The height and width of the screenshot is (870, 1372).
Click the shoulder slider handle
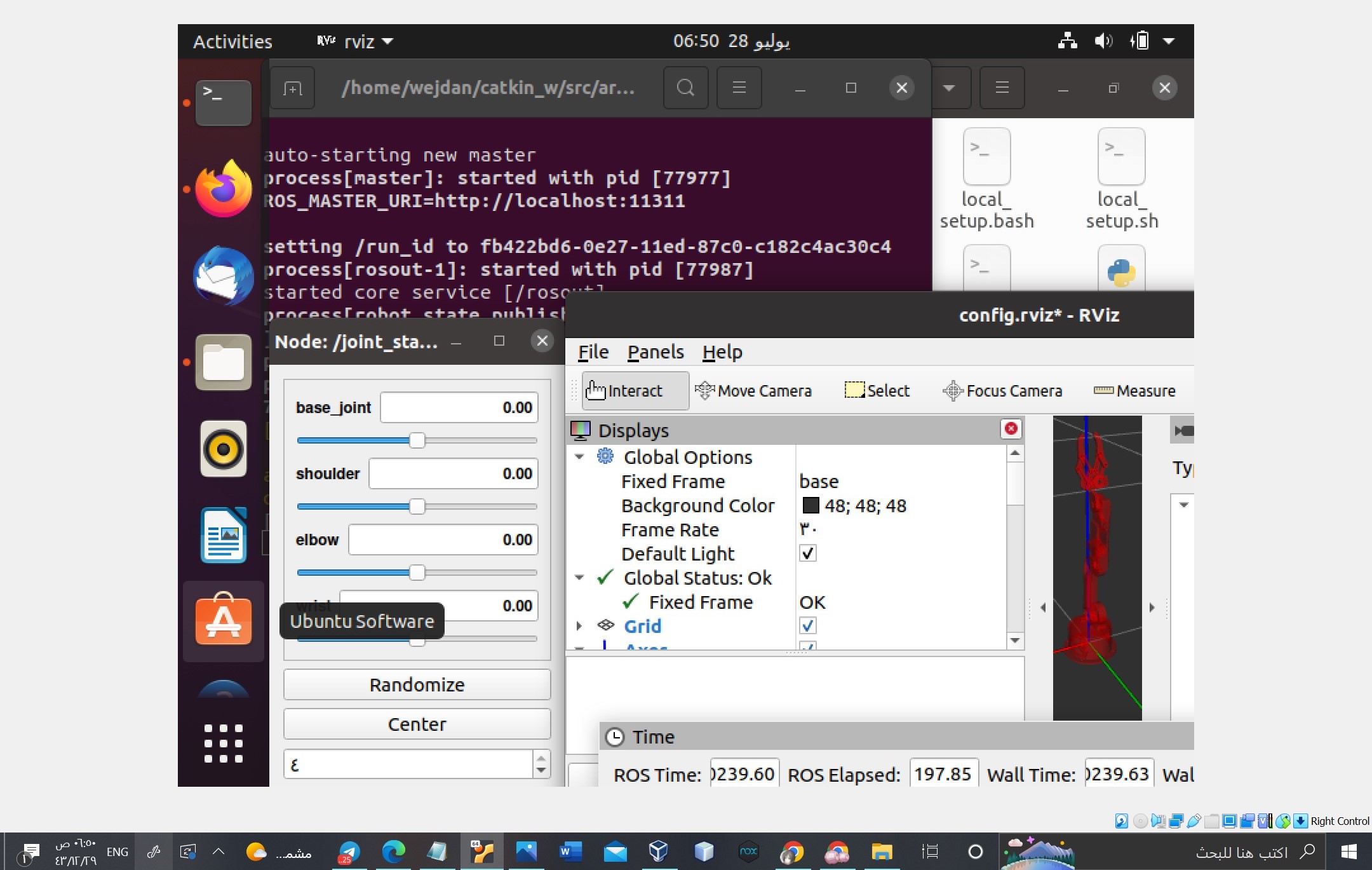[x=417, y=506]
